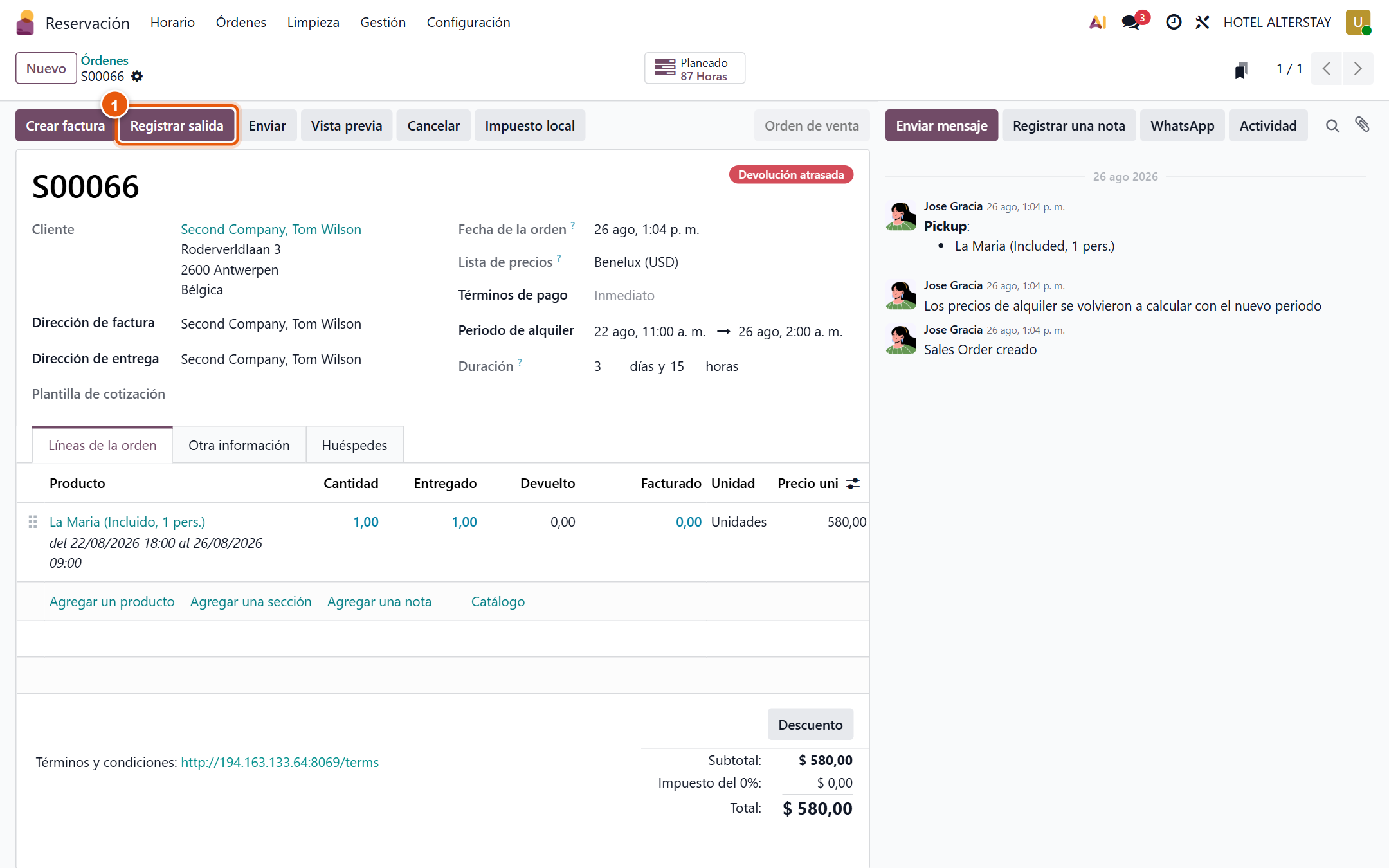The width and height of the screenshot is (1389, 868).
Task: Attach files using the paperclip icon
Action: 1362,125
